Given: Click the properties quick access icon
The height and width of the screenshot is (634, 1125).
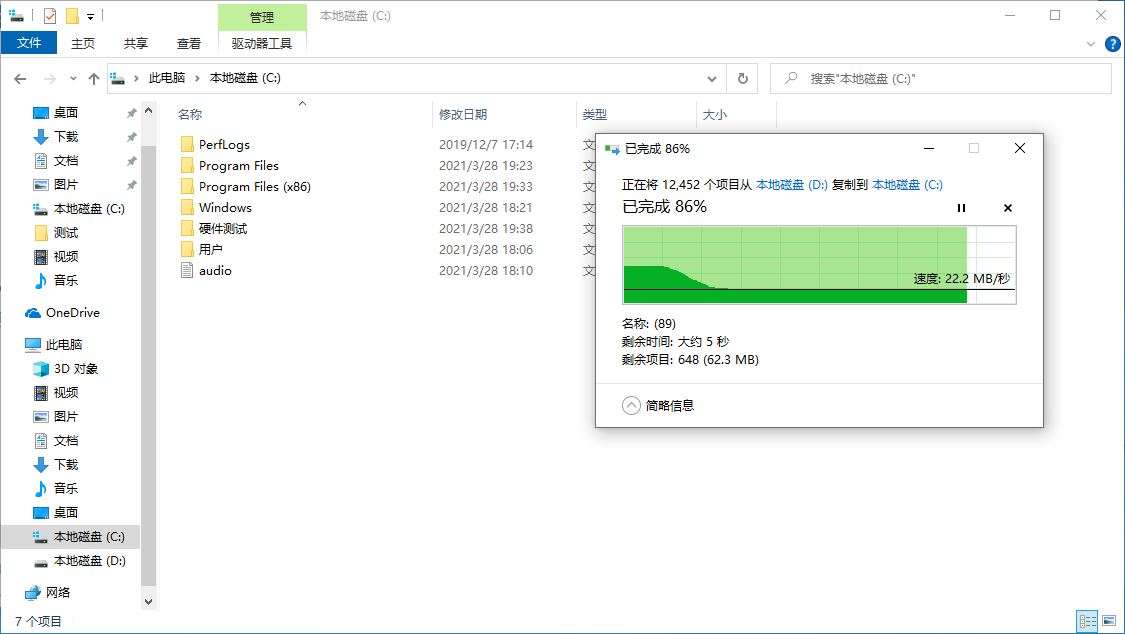Looking at the screenshot, I should [x=50, y=16].
